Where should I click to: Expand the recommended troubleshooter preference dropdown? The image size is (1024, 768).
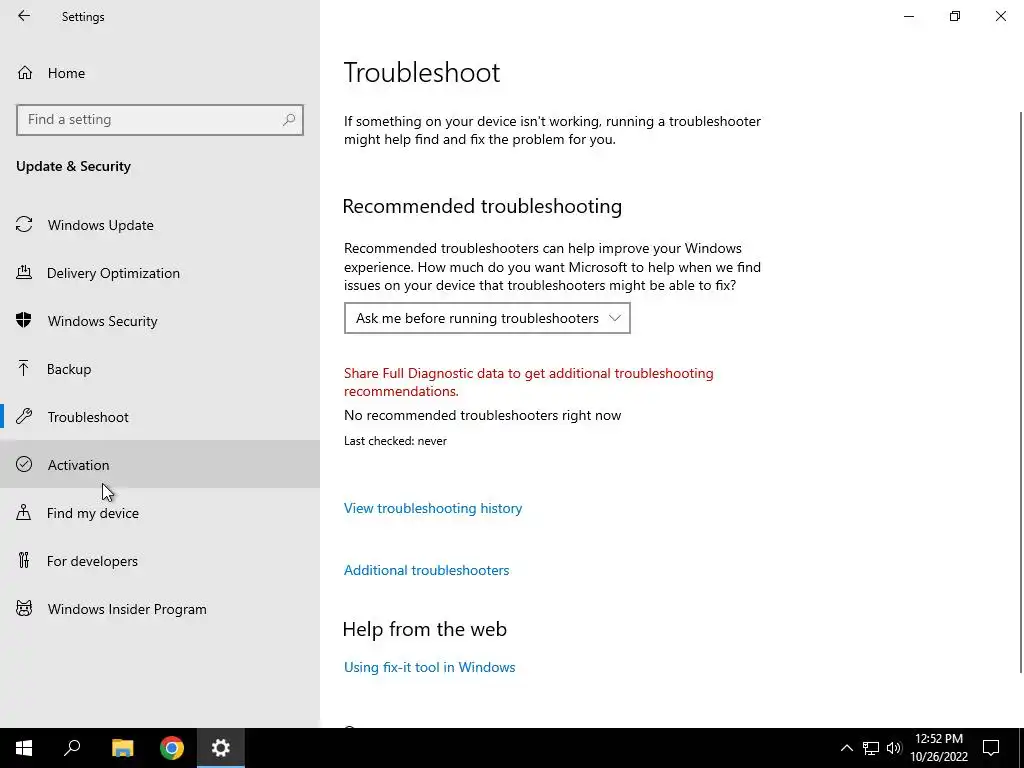[487, 318]
